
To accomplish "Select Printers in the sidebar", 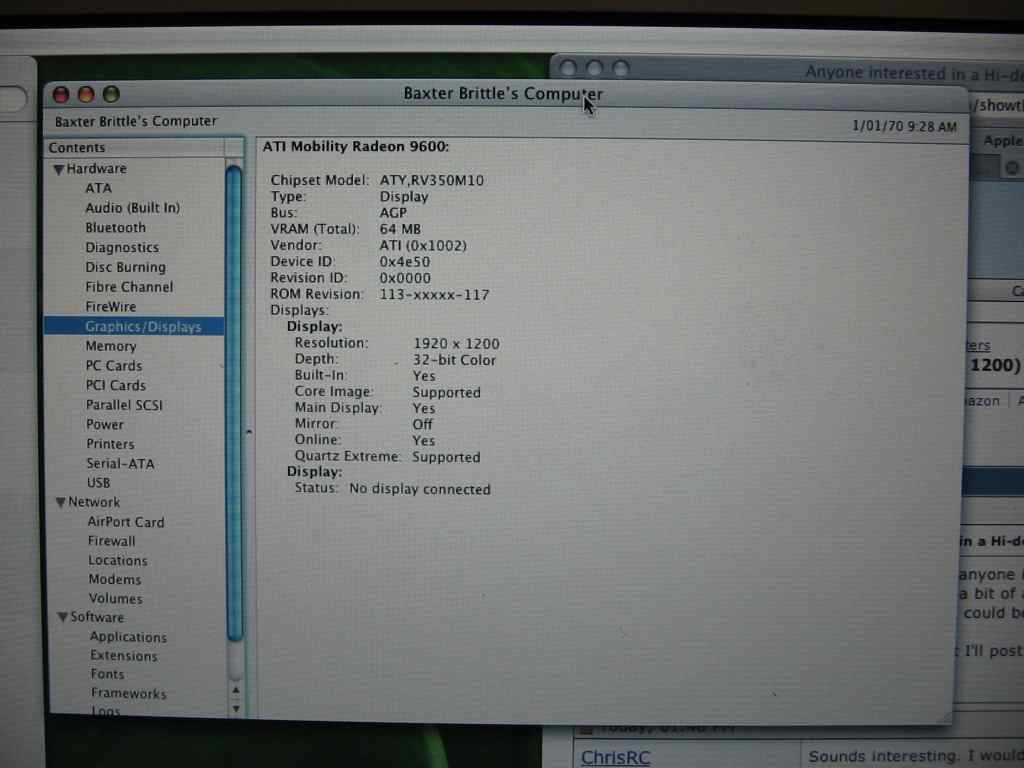I will point(110,444).
